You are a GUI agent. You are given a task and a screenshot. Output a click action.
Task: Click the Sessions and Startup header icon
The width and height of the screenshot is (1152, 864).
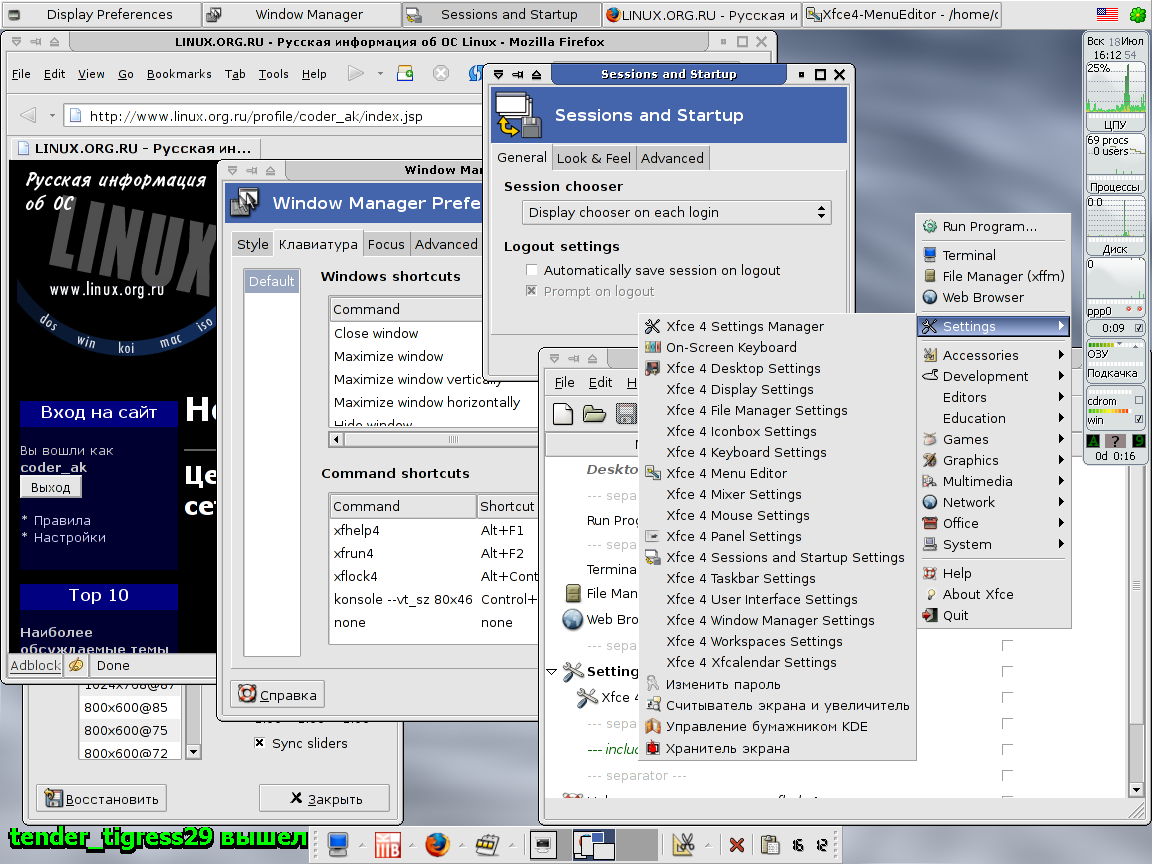[518, 115]
